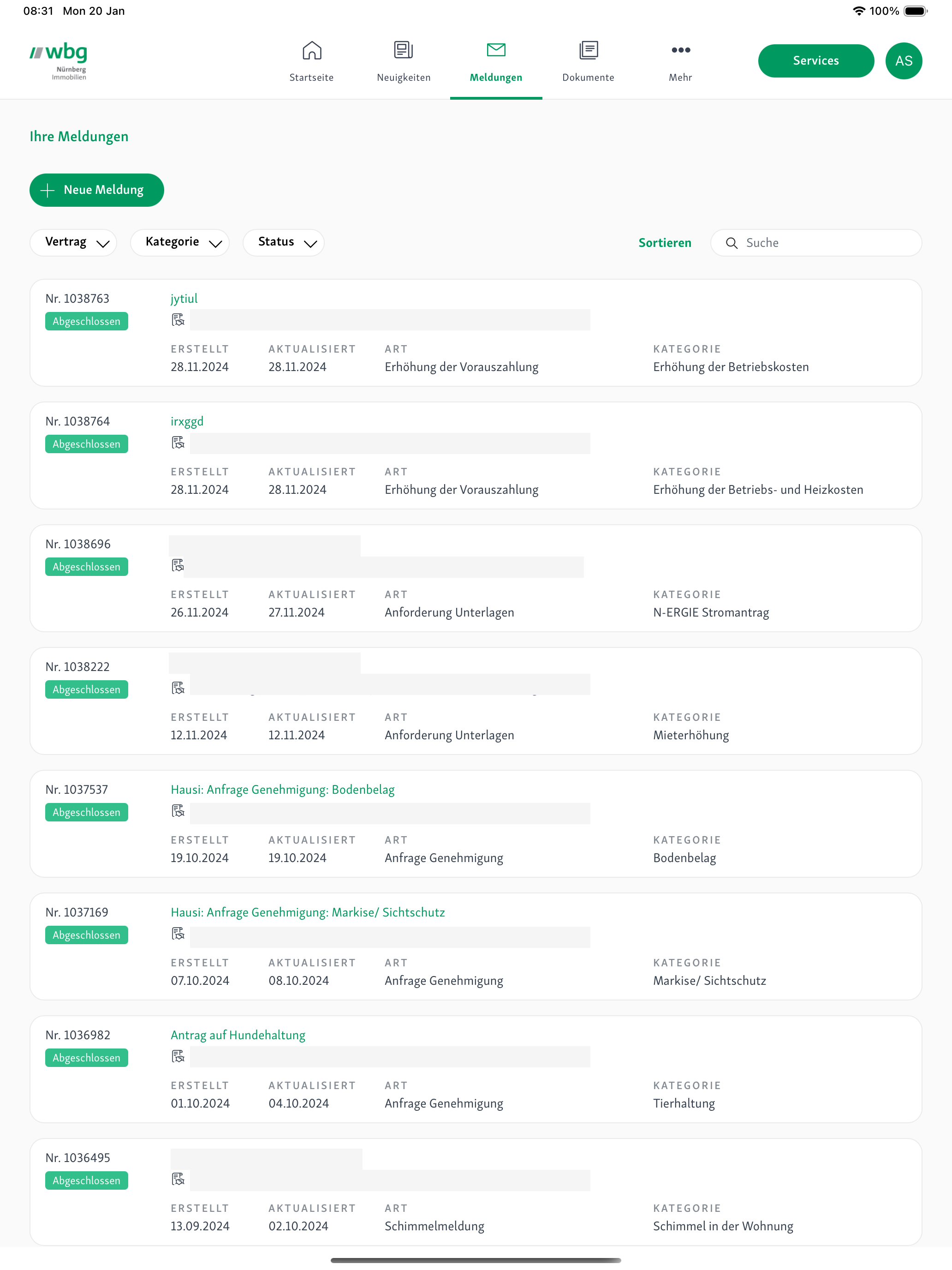Click category N-ERGIE Stromantrag
Image resolution: width=952 pixels, height=1270 pixels.
pos(711,612)
